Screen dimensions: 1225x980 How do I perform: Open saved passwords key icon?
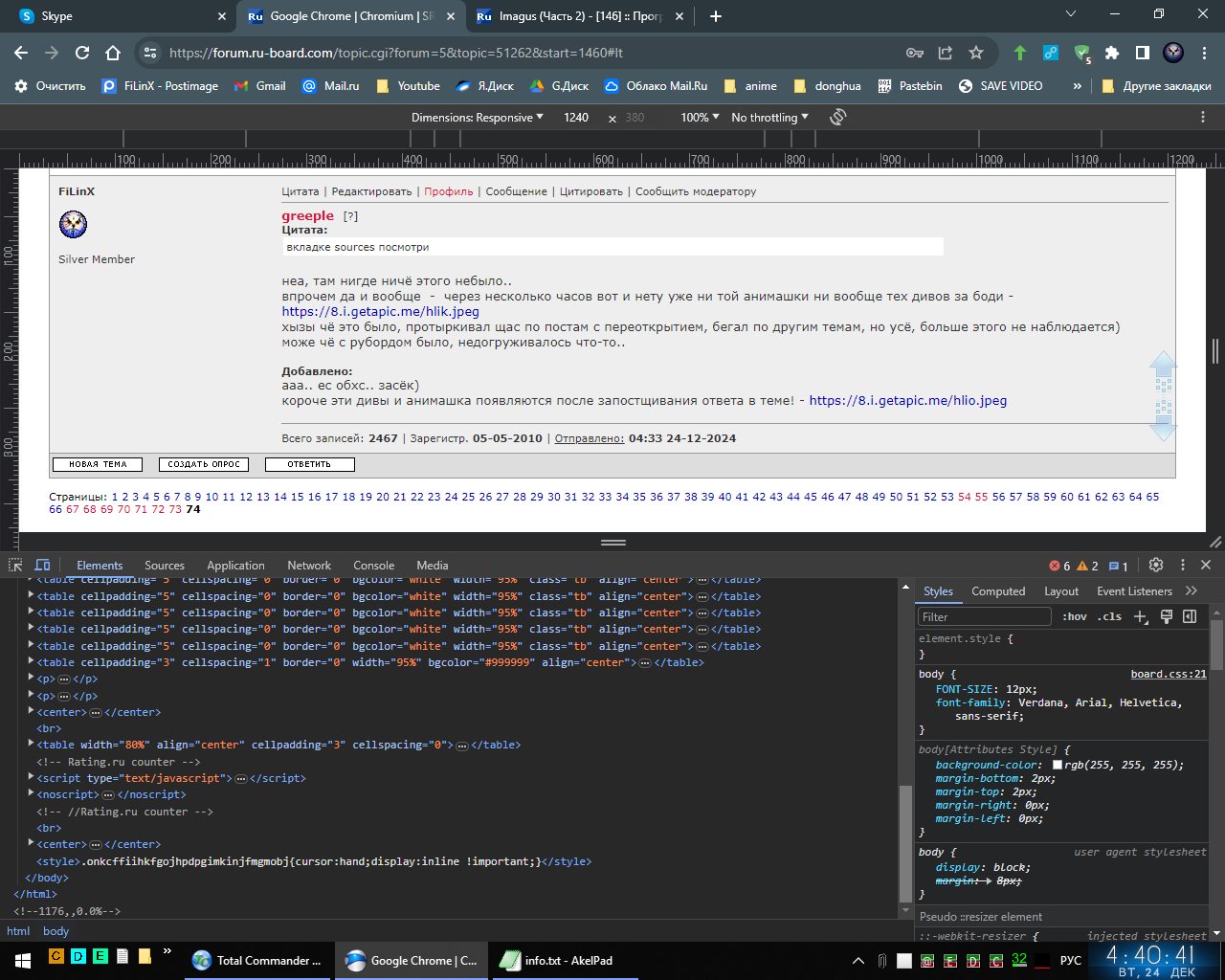point(915,53)
